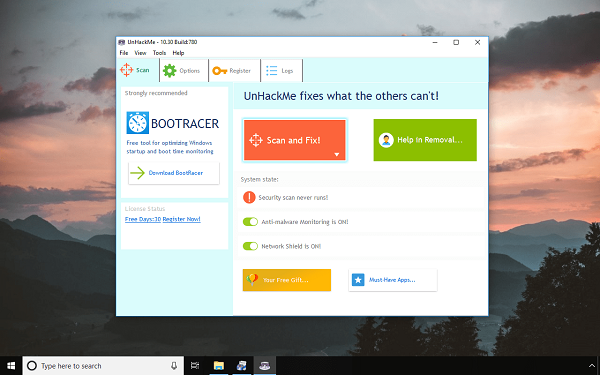
Task: Click the crosshair Scan tab icon
Action: point(126,70)
